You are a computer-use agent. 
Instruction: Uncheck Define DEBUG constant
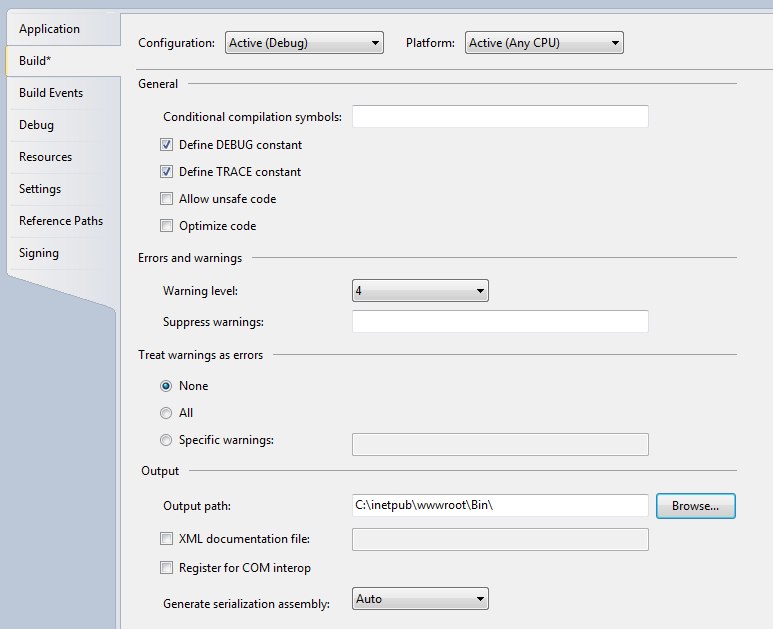click(167, 145)
